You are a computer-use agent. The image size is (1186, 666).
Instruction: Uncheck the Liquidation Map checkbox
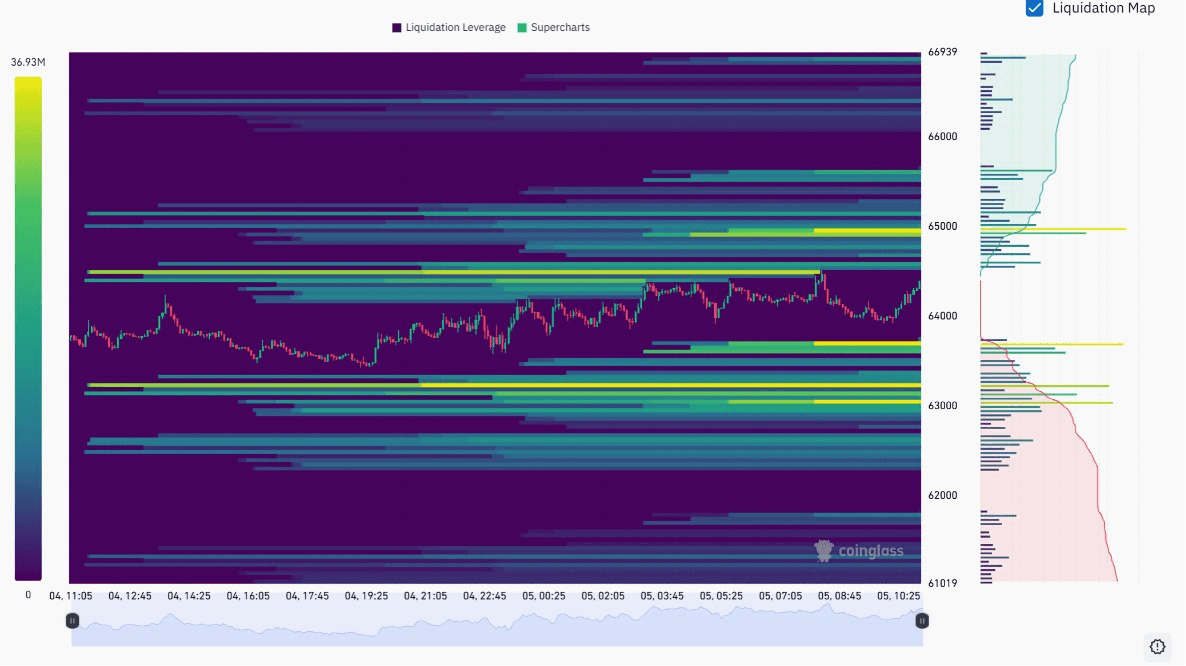pyautogui.click(x=1034, y=8)
